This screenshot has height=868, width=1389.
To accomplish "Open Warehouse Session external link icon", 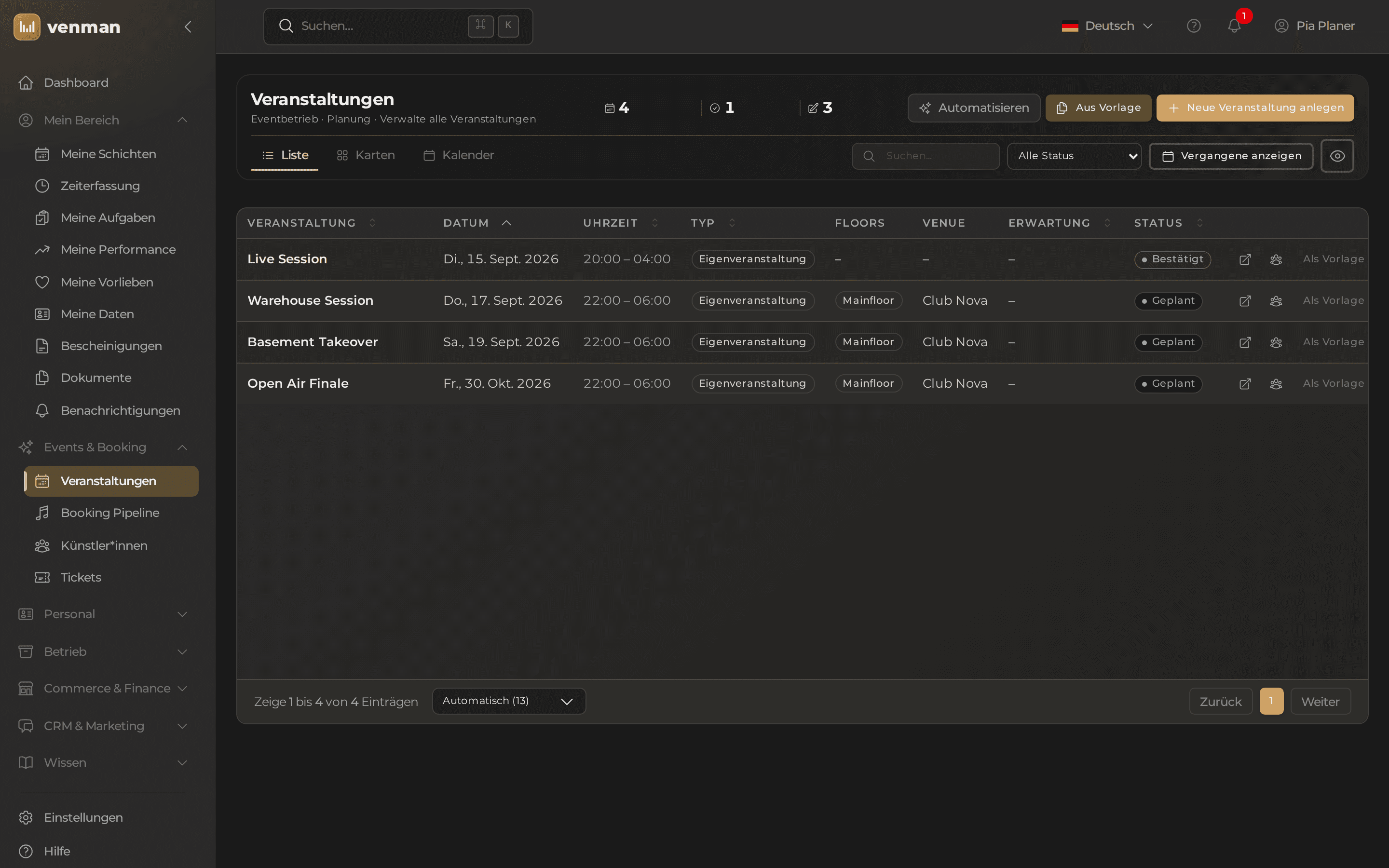I will 1244,301.
